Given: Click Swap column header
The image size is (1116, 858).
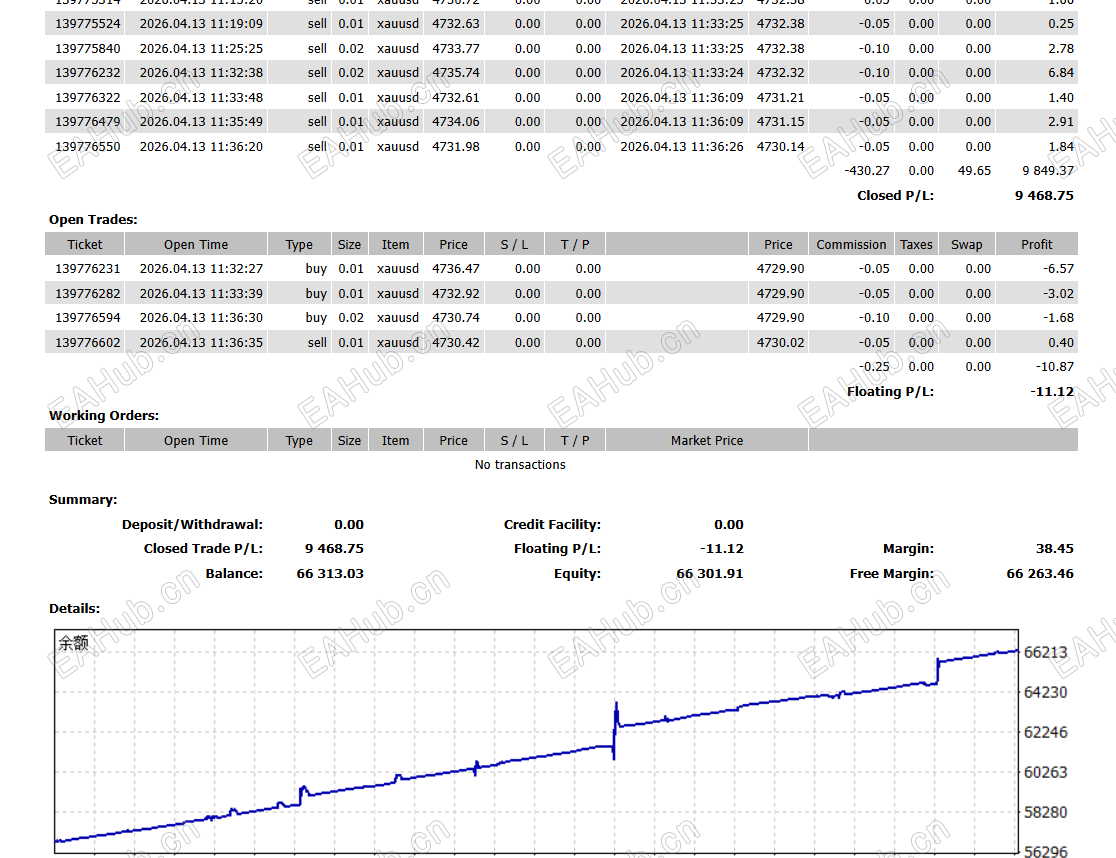Looking at the screenshot, I should 967,245.
